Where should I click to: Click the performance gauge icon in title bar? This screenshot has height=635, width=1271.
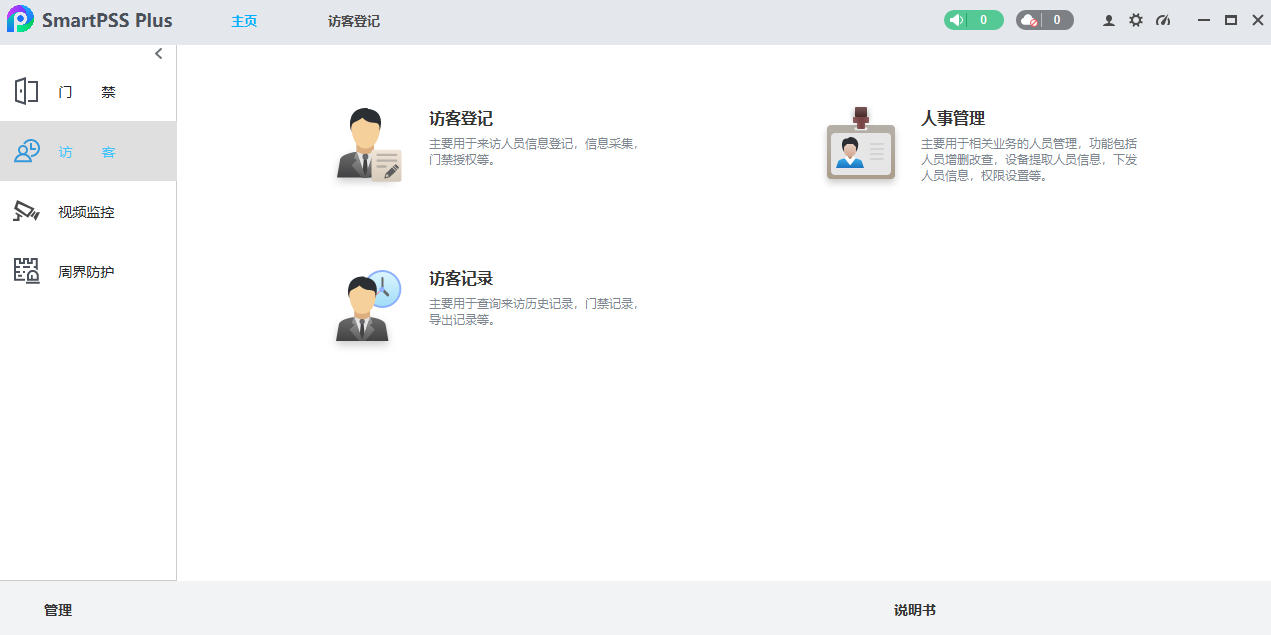pyautogui.click(x=1163, y=19)
